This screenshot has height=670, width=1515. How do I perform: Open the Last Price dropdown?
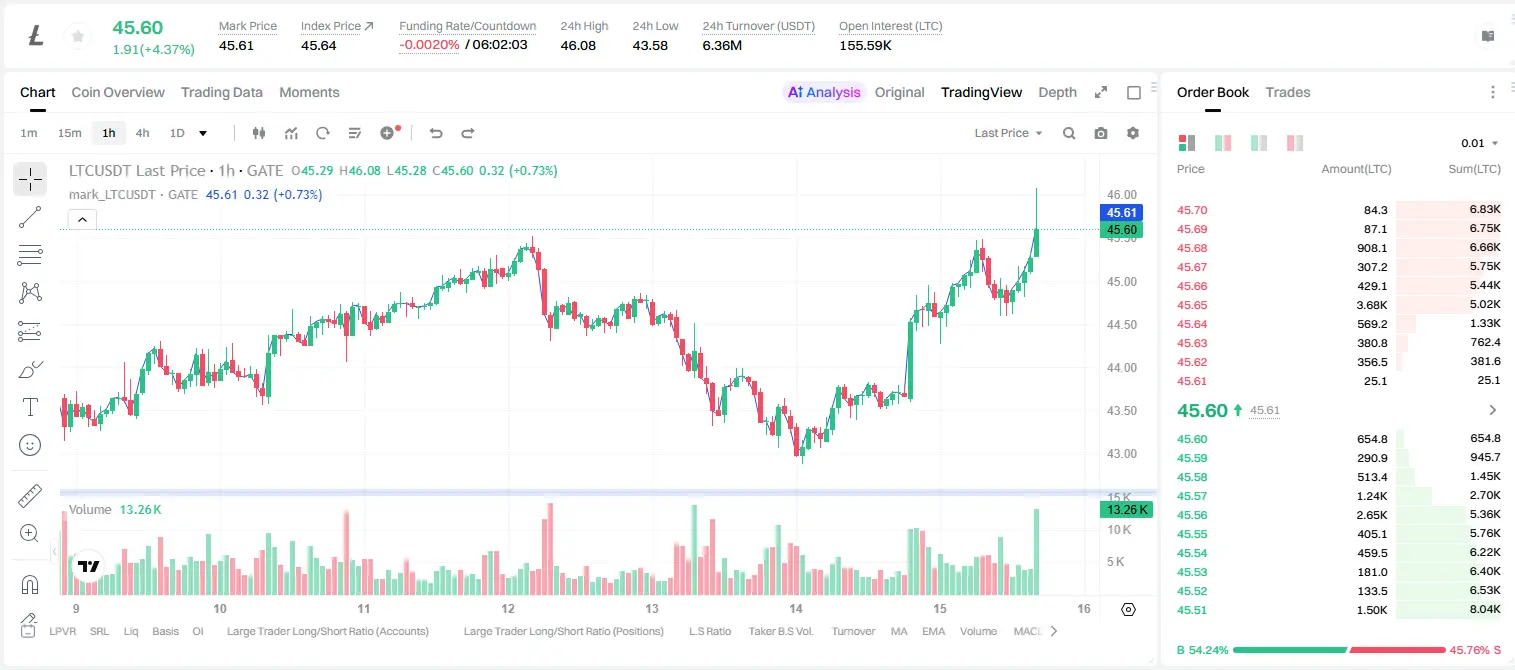(1008, 133)
